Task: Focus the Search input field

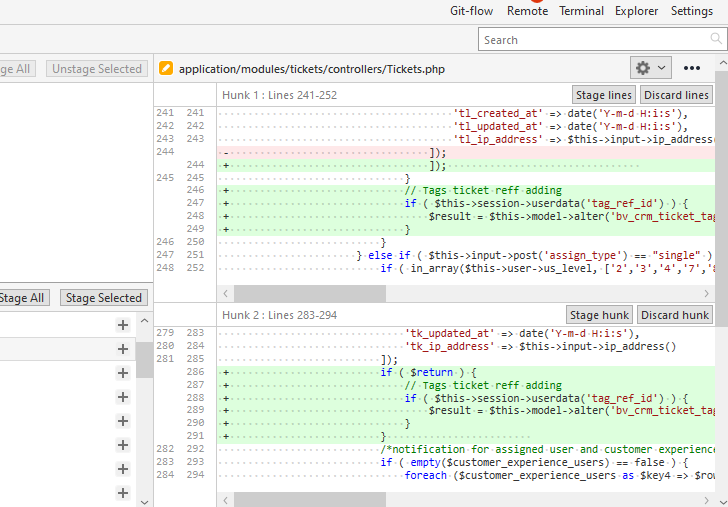Action: [x=600, y=40]
